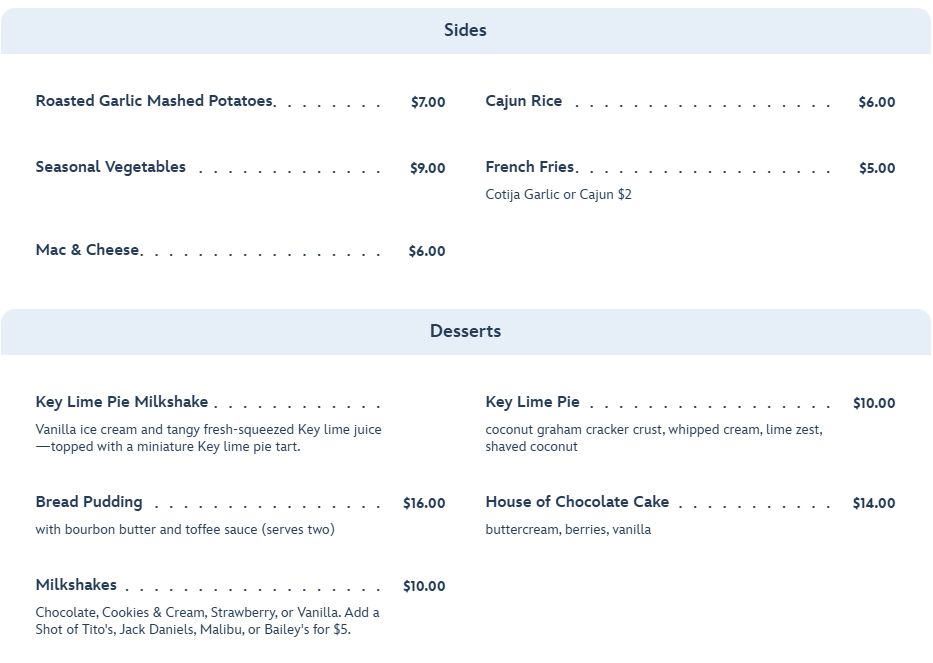The image size is (933, 663).
Task: Click the $16.00 Bread Pudding price
Action: click(424, 503)
